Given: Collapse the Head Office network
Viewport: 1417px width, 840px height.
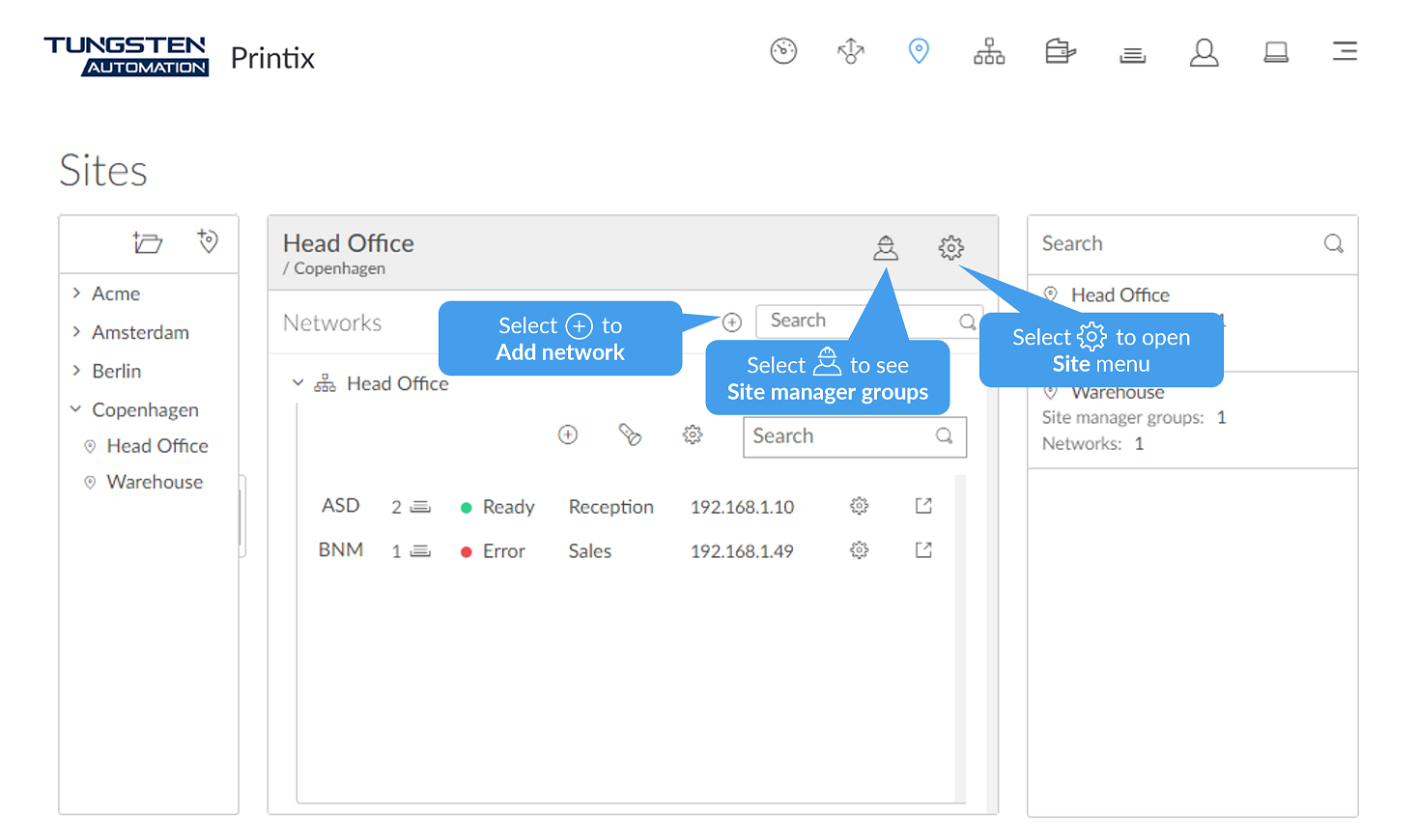Looking at the screenshot, I should (298, 383).
